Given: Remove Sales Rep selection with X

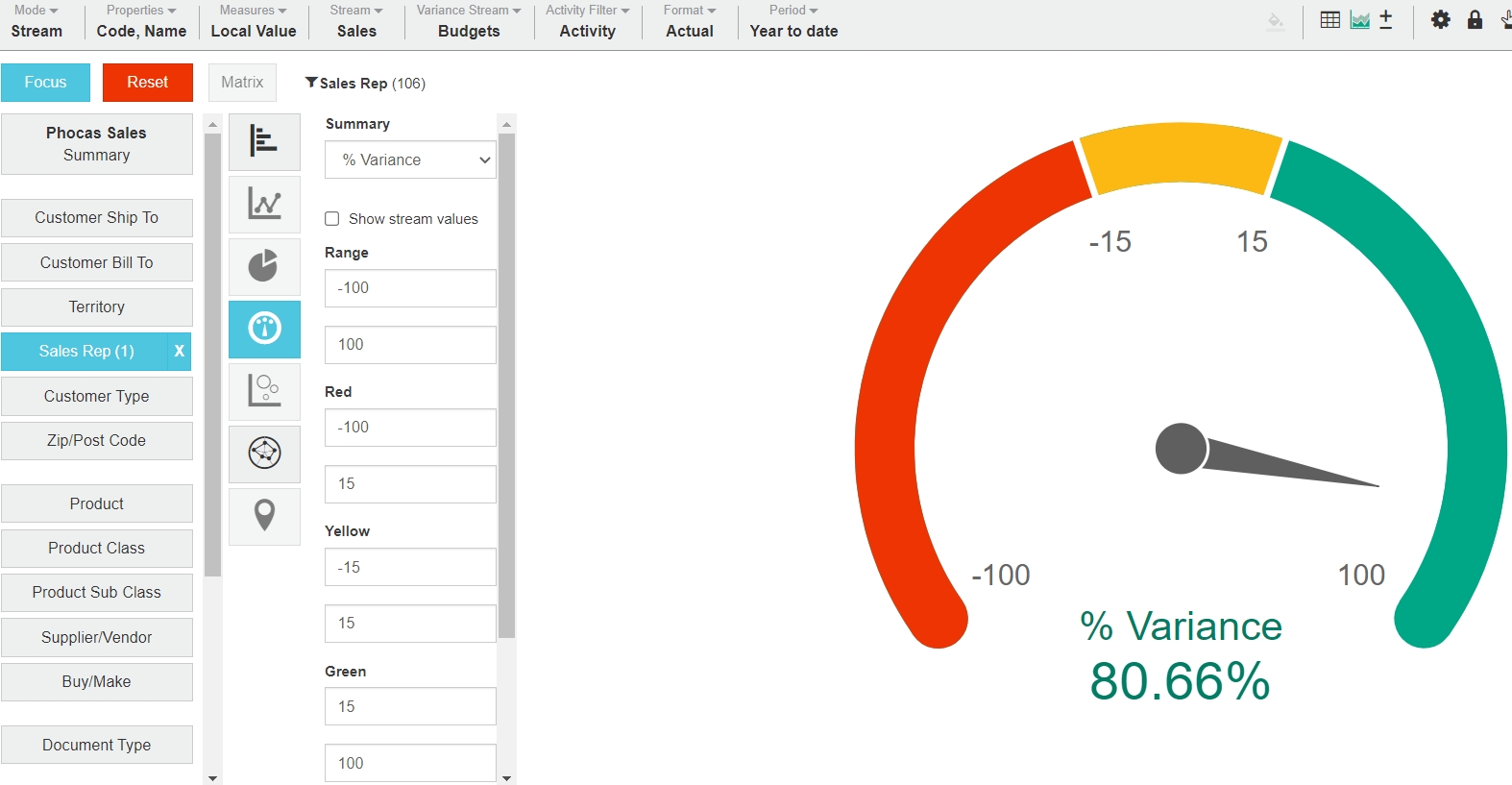Looking at the screenshot, I should [179, 352].
